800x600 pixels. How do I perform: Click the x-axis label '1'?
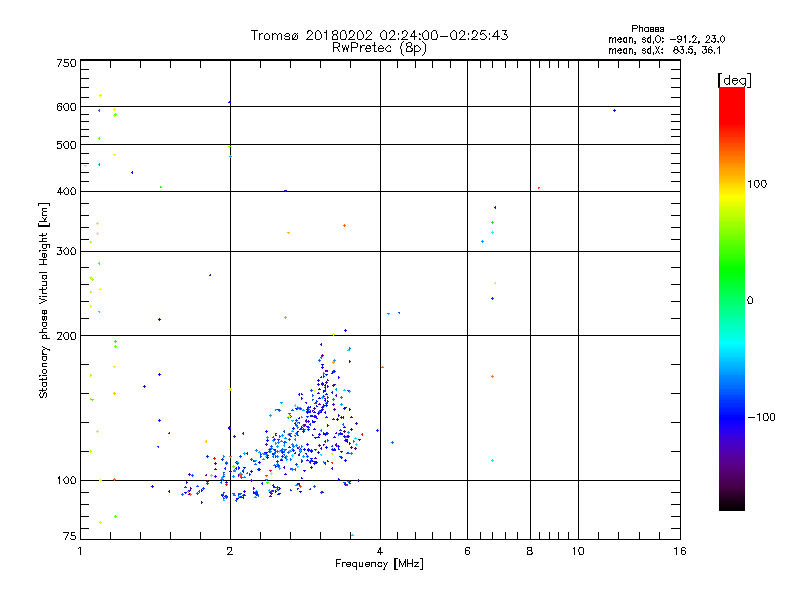pyautogui.click(x=80, y=551)
